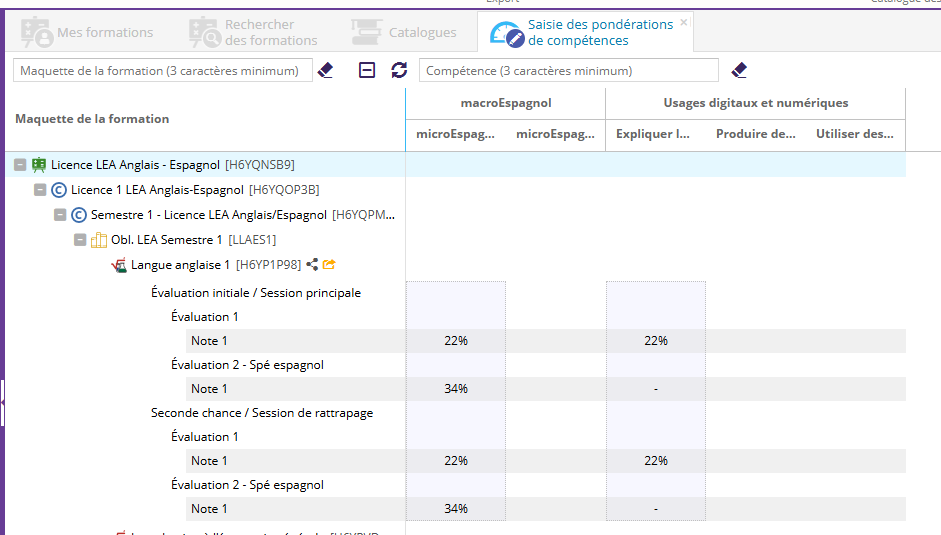Image resolution: width=941 pixels, height=535 pixels.
Task: Click the Obl. LEA Semestre 1 list icon
Action: (x=99, y=240)
